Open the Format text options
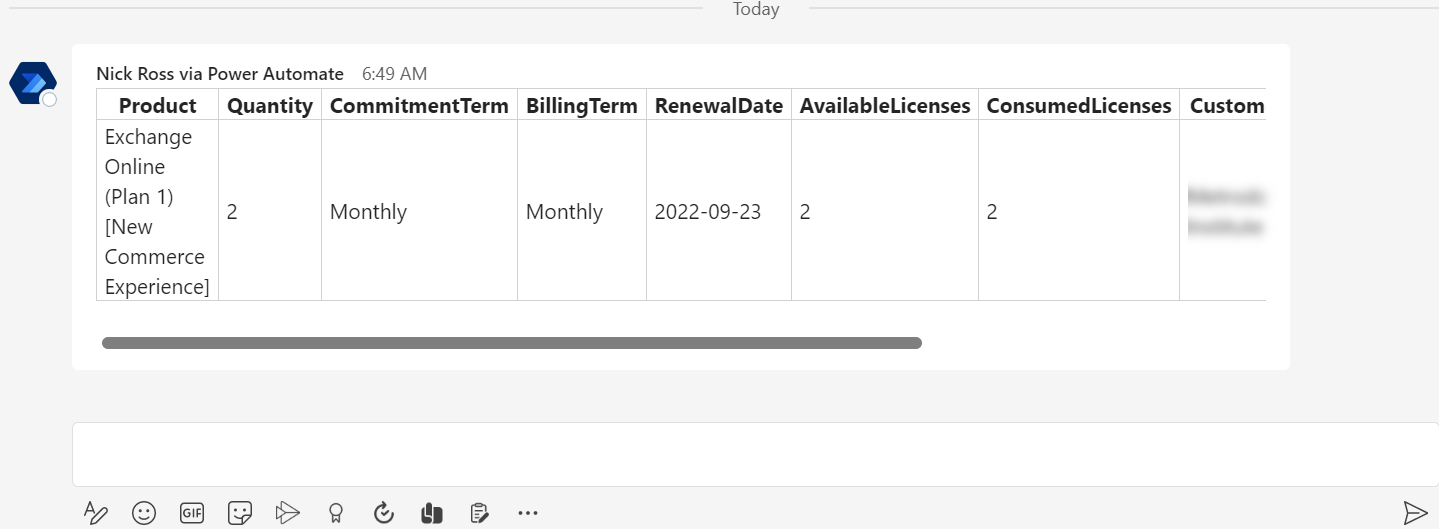Screen dimensions: 1439x529 click(96, 513)
